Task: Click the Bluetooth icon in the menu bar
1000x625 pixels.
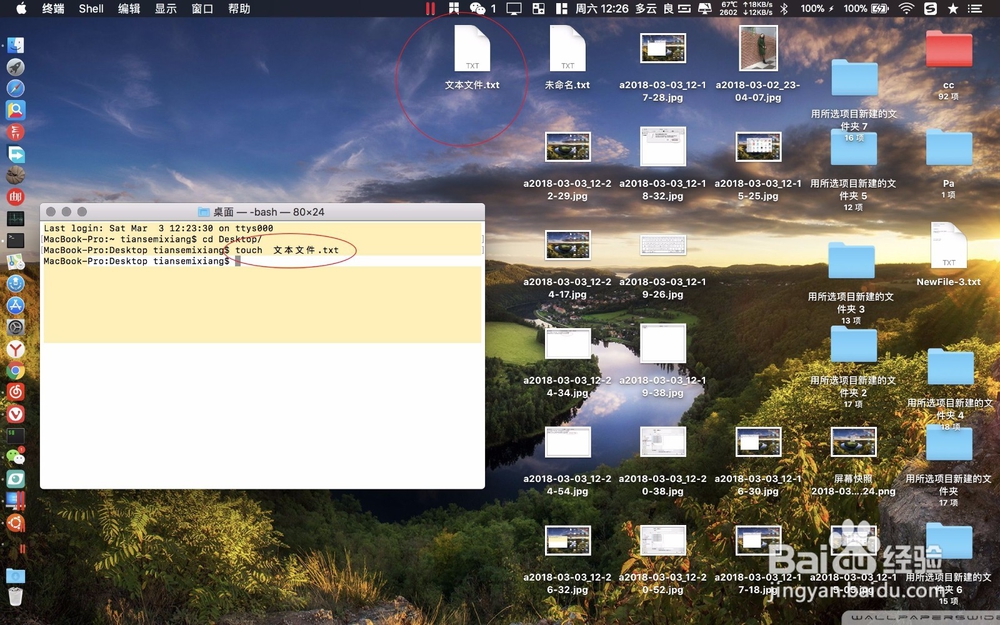Action: click(x=785, y=9)
